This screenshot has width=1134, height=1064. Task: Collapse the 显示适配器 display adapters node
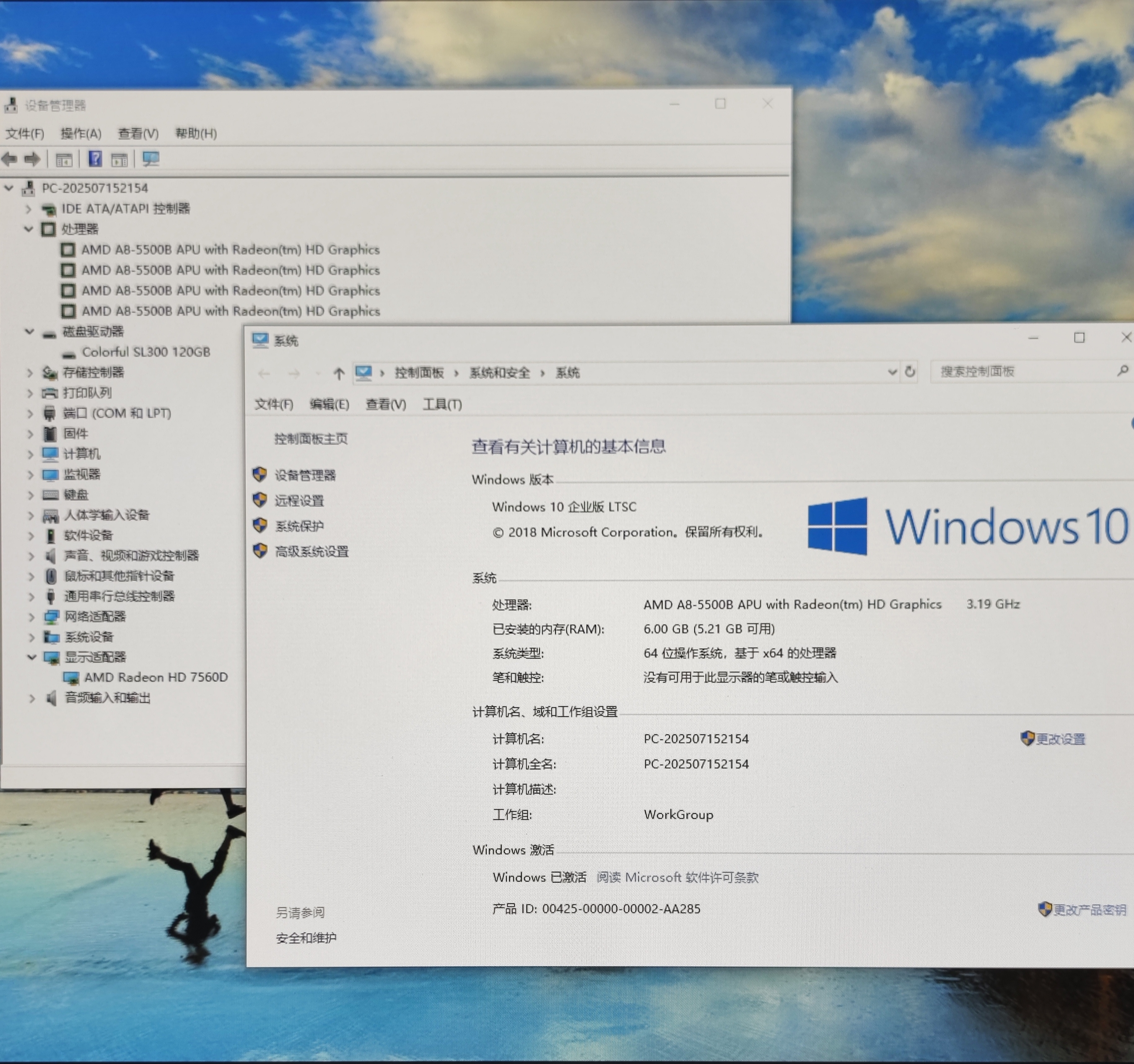[x=31, y=657]
